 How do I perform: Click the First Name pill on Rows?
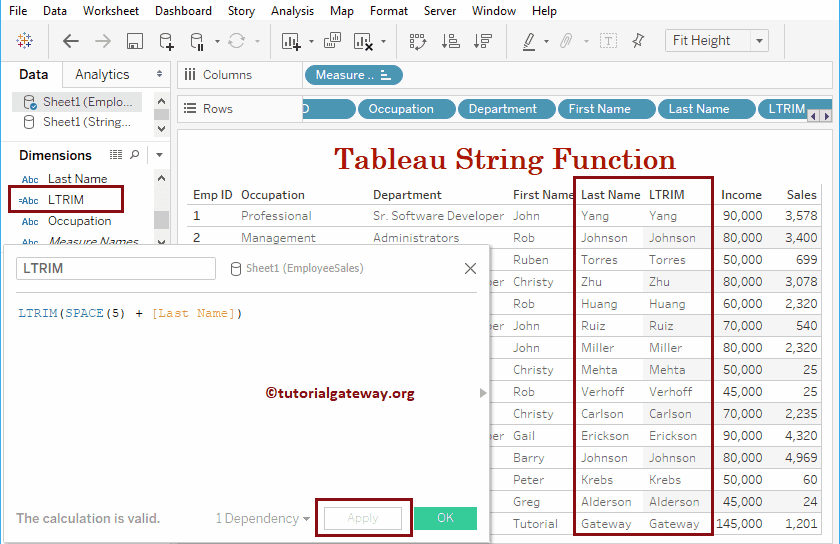[606, 109]
